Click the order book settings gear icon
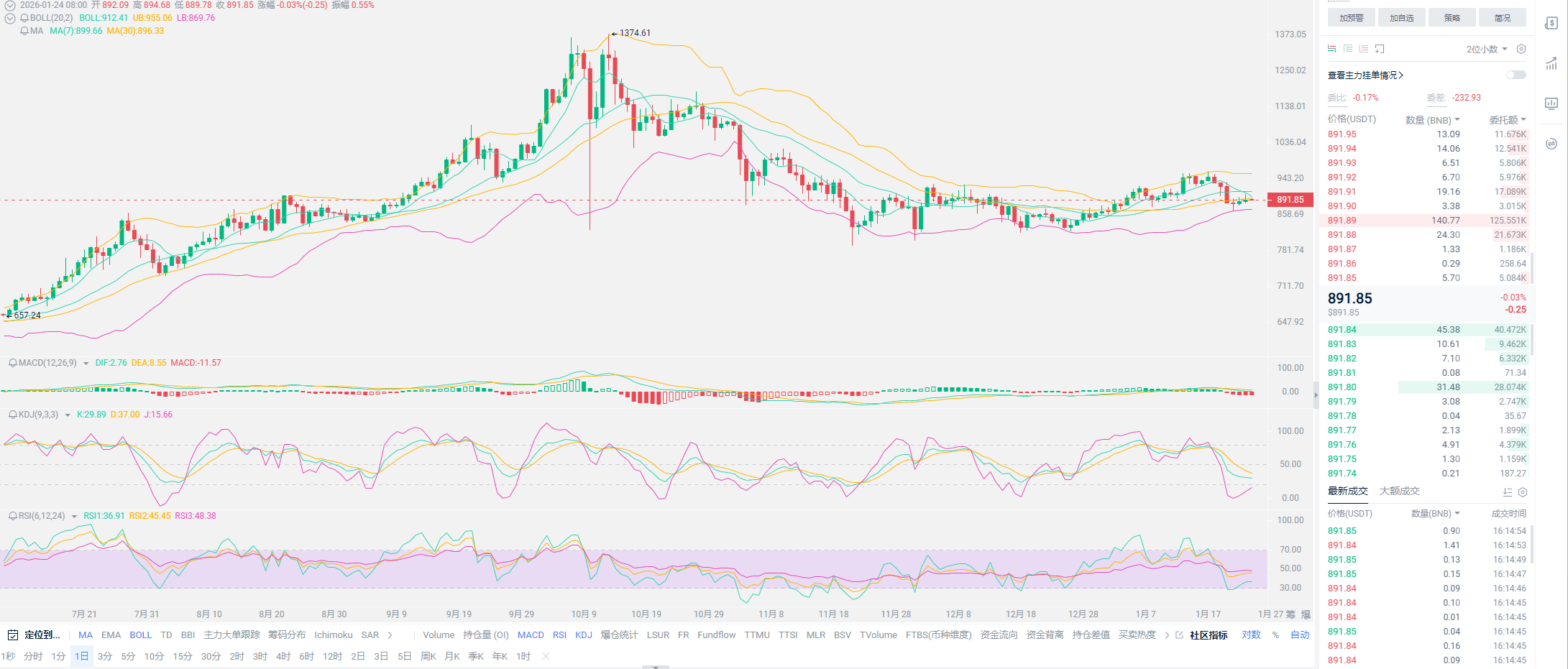This screenshot has width=1568, height=669. coord(1521,49)
